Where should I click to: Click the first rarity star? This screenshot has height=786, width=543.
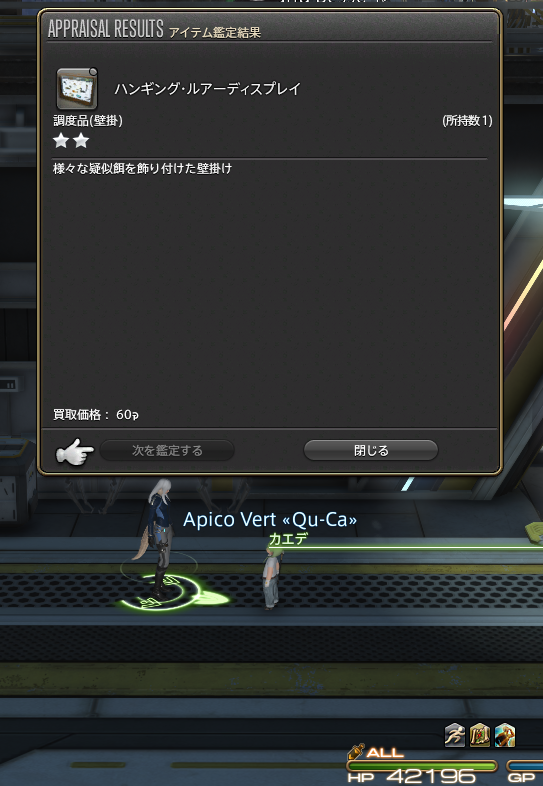click(x=61, y=141)
